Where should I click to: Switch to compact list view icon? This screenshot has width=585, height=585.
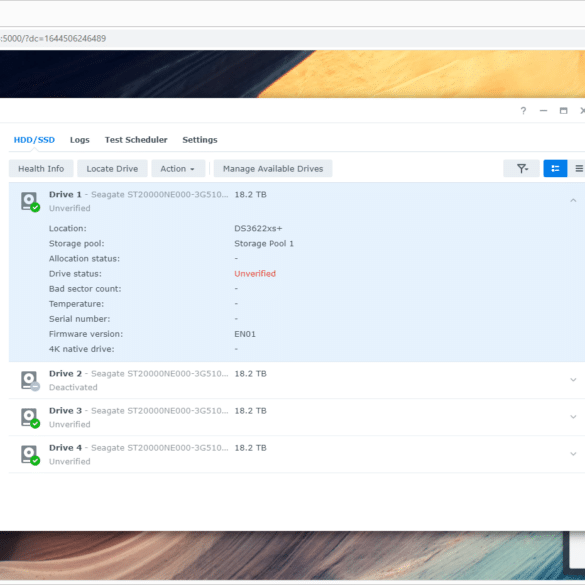coord(578,169)
